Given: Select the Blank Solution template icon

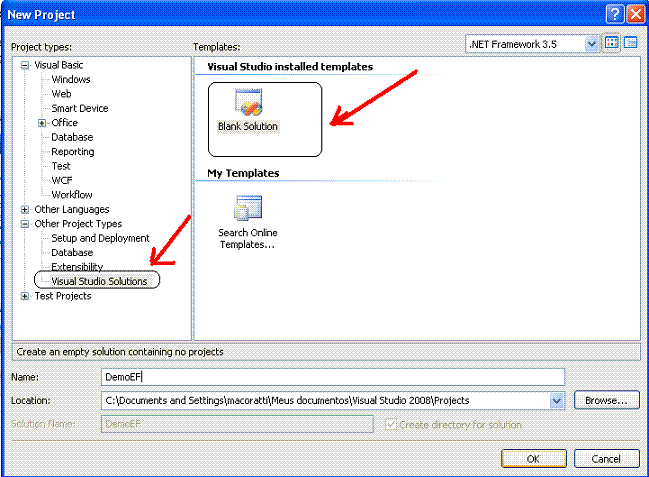Looking at the screenshot, I should point(248,102).
